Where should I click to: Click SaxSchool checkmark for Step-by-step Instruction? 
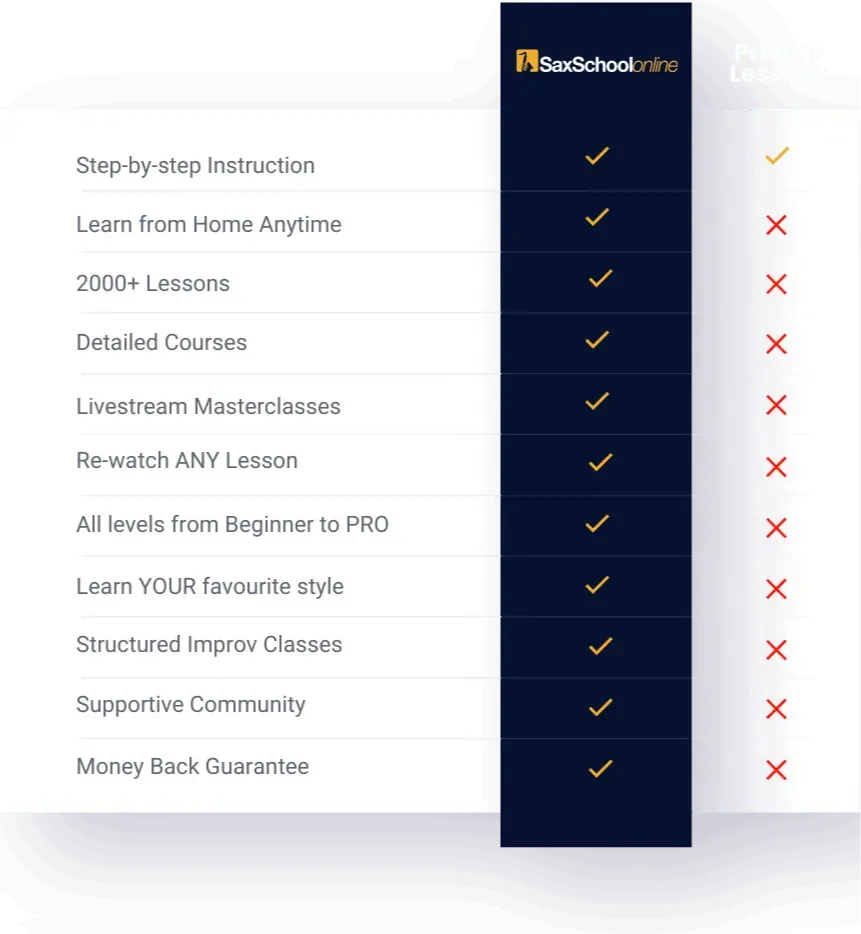[x=597, y=156]
